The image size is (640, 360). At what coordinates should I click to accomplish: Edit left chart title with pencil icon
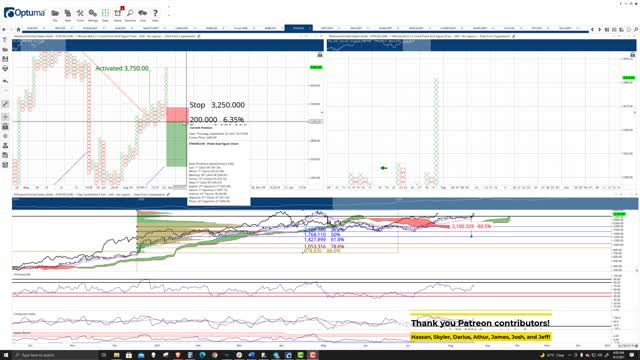coord(199,36)
